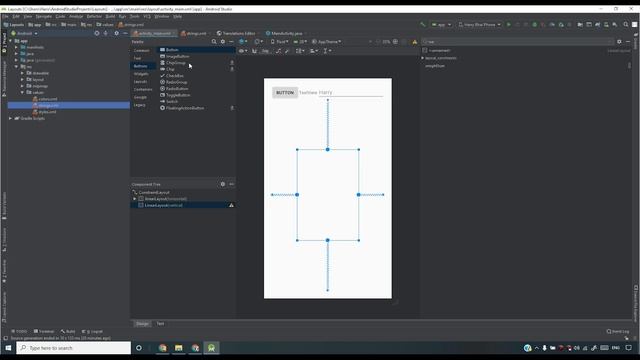Screen dimensions: 640x360
Task: Download the ChipGroup dependency icon
Action: point(232,63)
